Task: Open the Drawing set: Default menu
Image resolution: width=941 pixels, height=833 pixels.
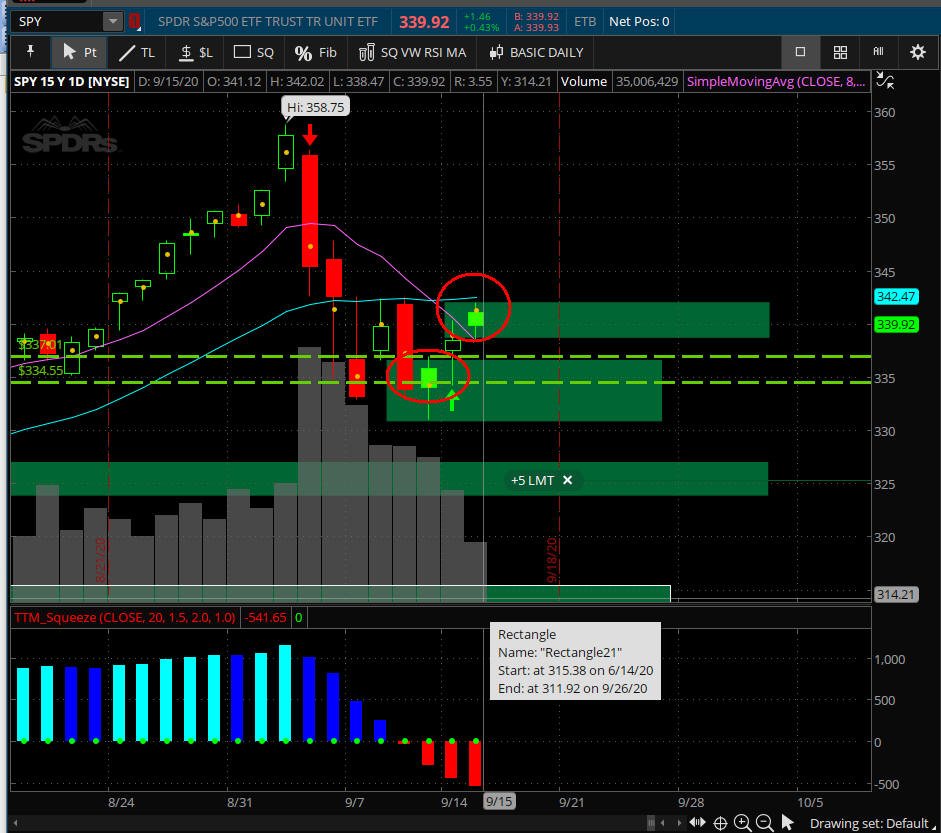Action: coord(868,823)
